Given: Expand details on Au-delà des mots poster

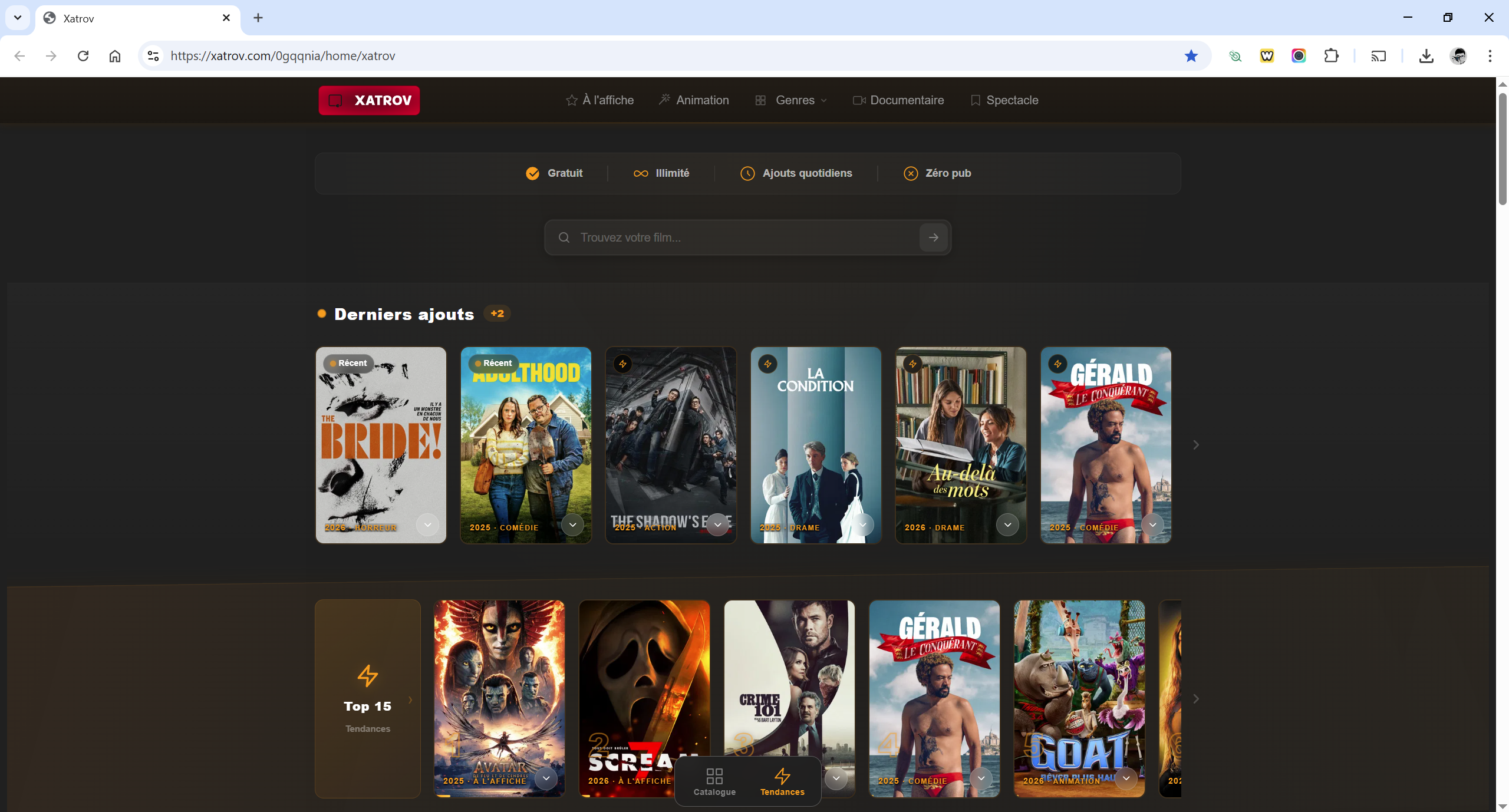Looking at the screenshot, I should coord(1007,524).
